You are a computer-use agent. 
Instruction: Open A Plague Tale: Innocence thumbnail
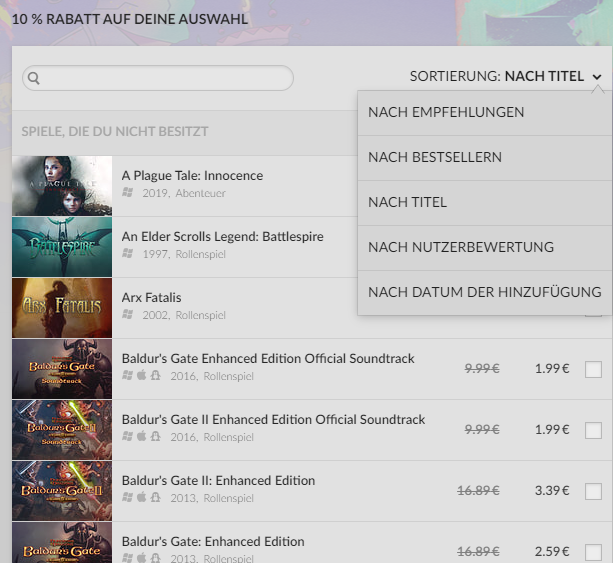click(62, 186)
